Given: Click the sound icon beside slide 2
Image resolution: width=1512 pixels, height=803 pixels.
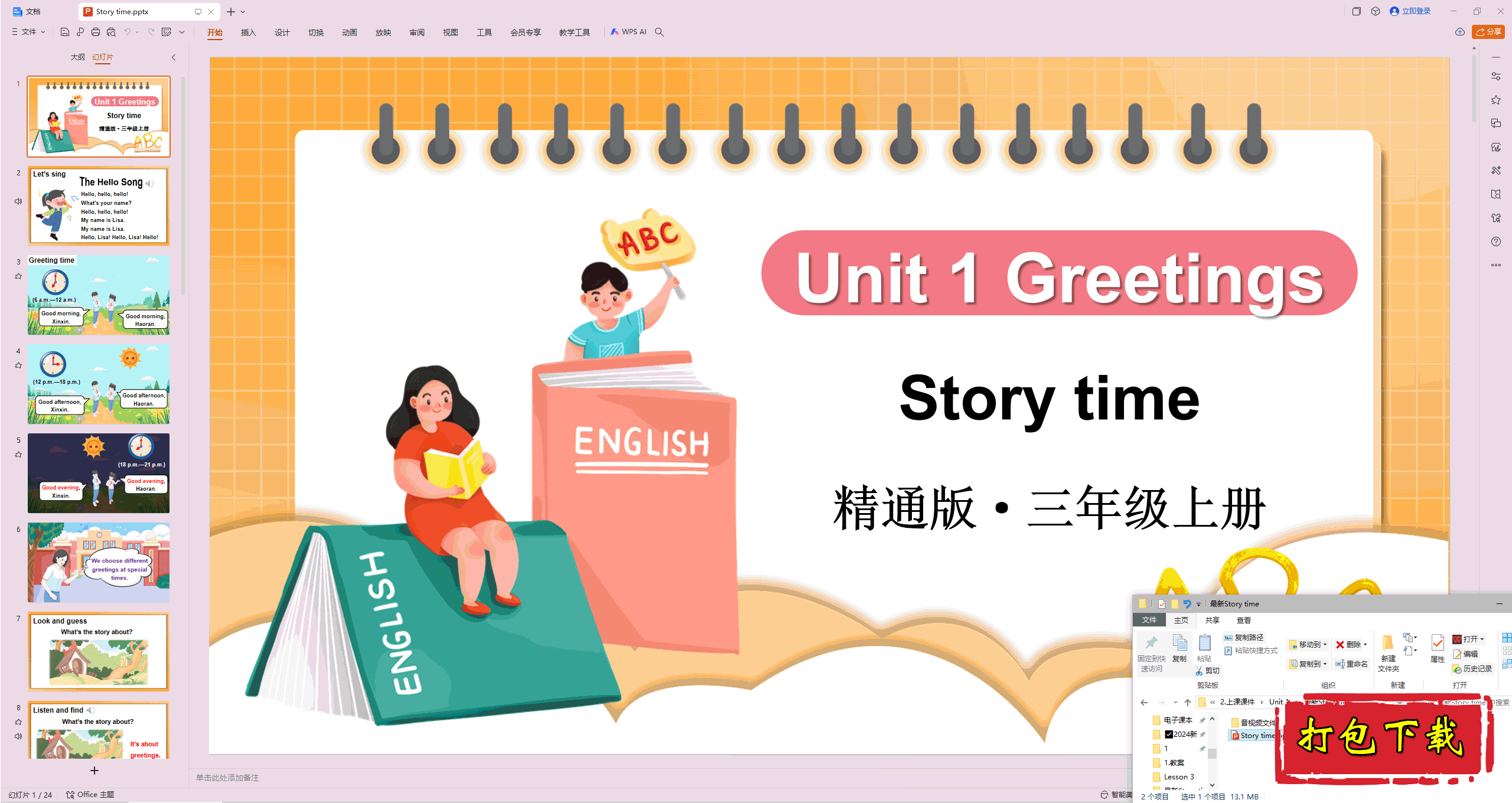Looking at the screenshot, I should (x=18, y=201).
